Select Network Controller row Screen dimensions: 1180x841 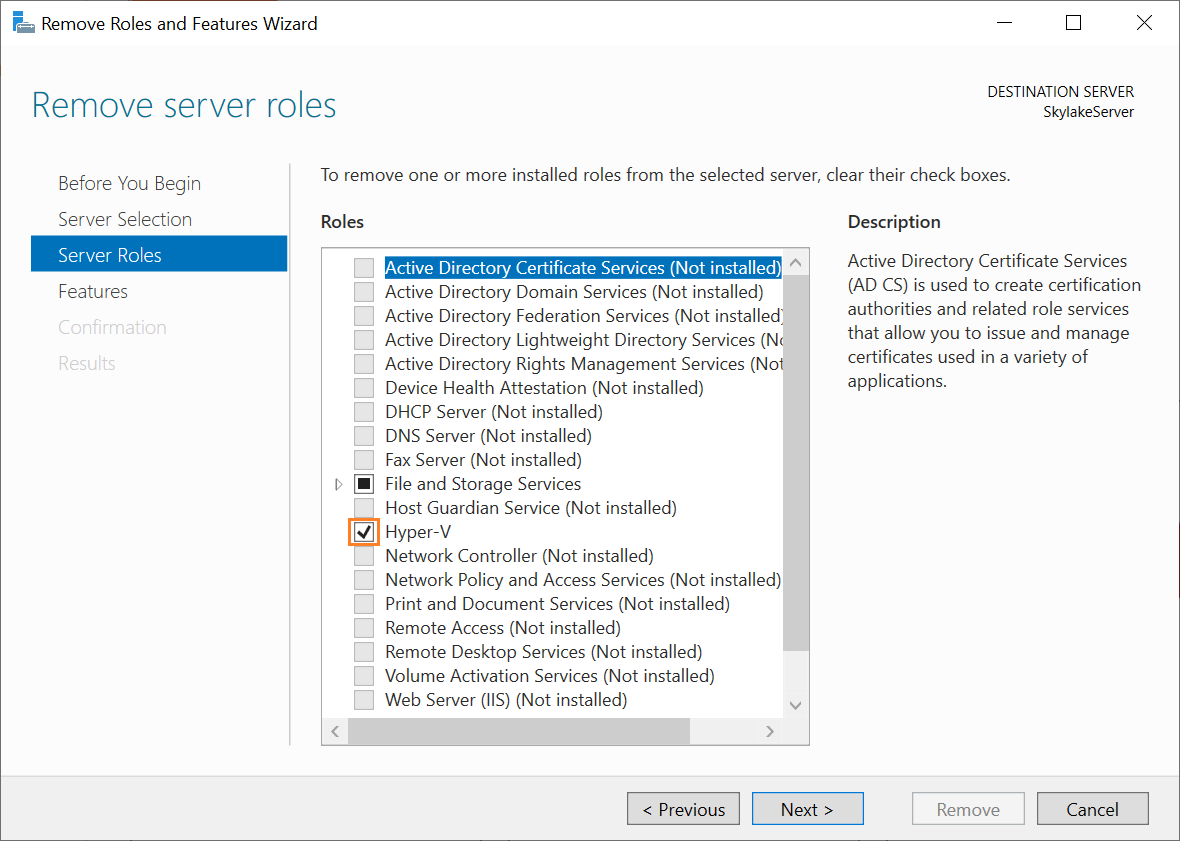(519, 556)
